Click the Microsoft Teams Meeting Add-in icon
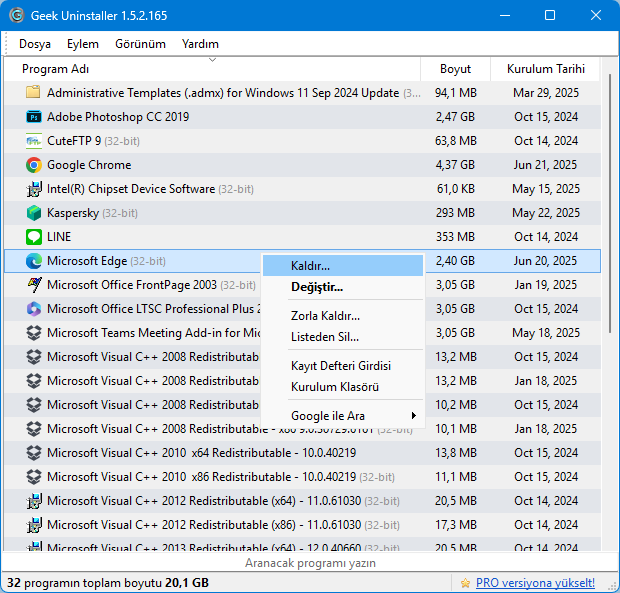Viewport: 620px width, 593px height. (34, 333)
